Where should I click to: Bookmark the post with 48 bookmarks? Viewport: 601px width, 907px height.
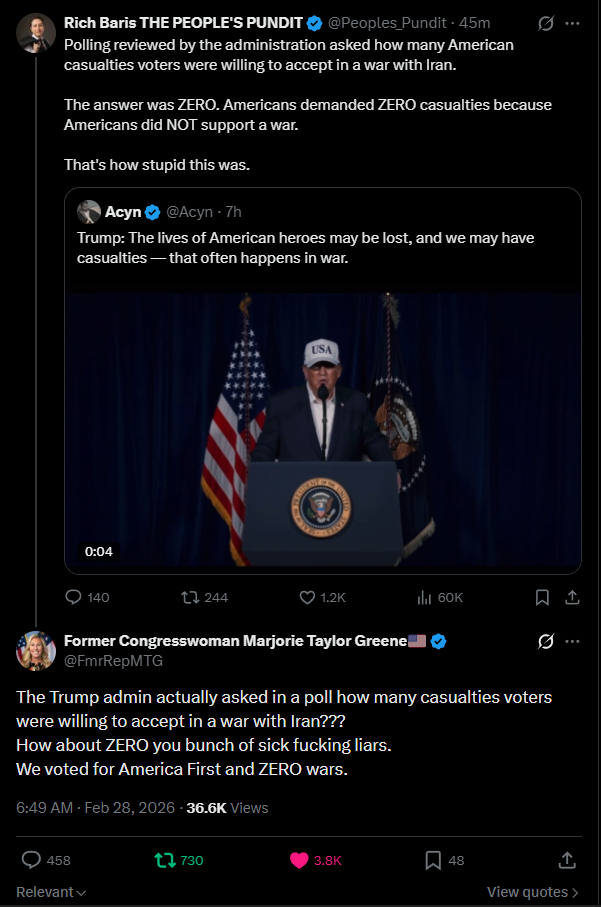pos(433,860)
